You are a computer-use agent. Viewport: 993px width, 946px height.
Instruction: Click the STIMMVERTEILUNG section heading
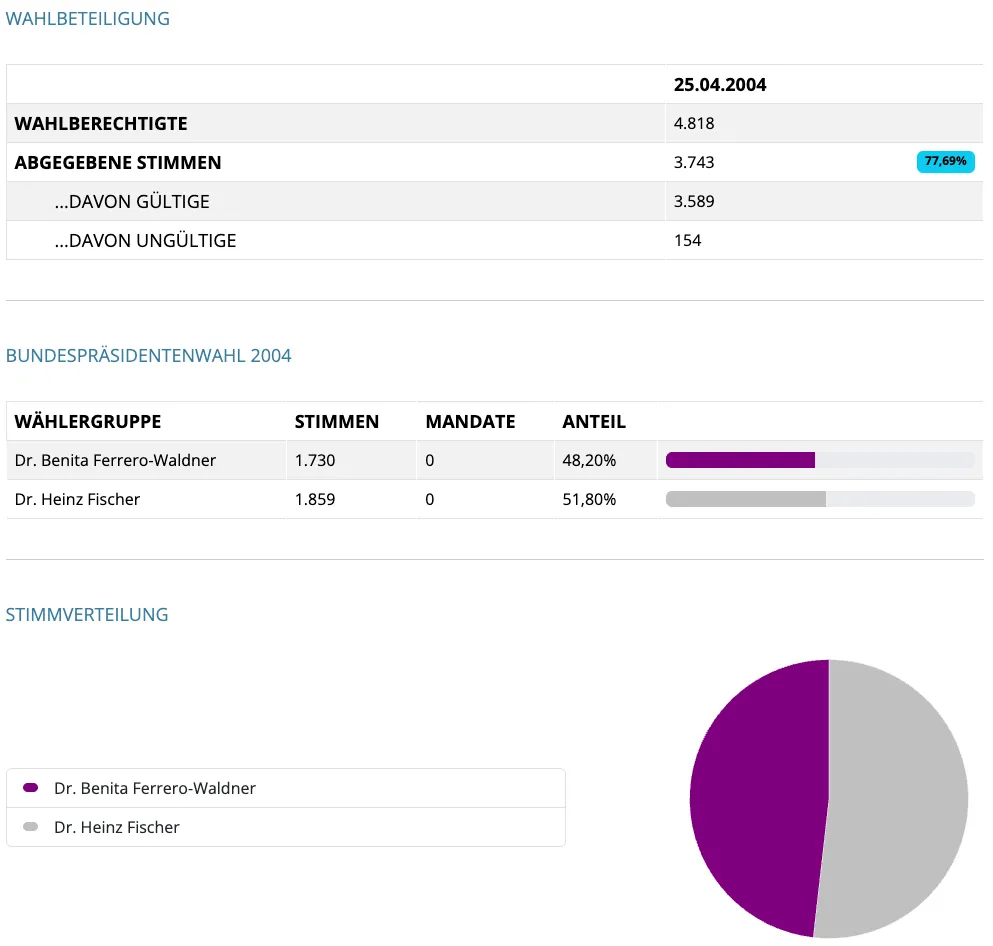click(87, 615)
